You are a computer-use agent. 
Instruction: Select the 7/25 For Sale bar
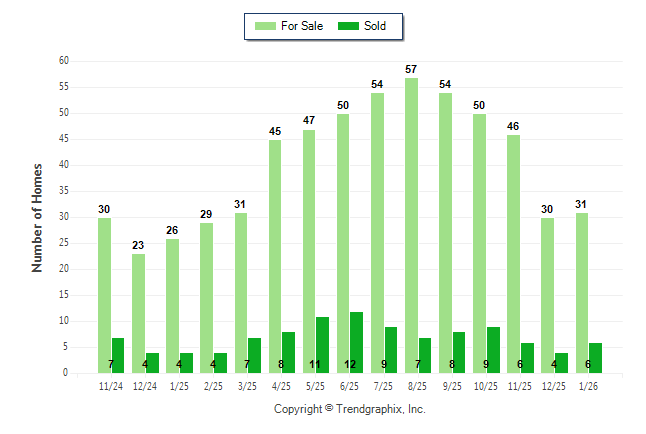point(377,233)
